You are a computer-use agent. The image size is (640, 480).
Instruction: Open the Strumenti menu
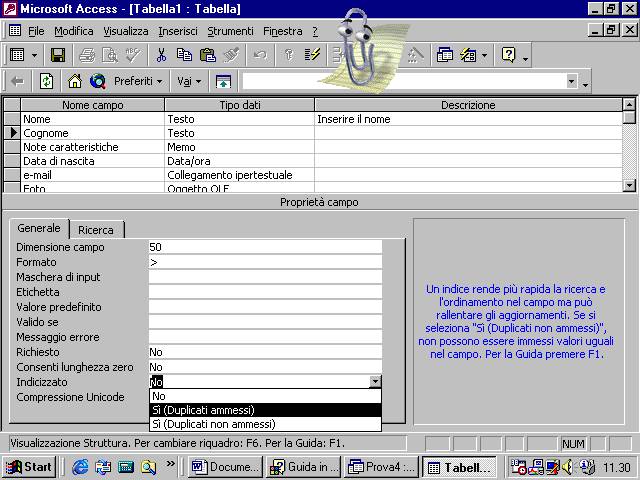tap(230, 31)
